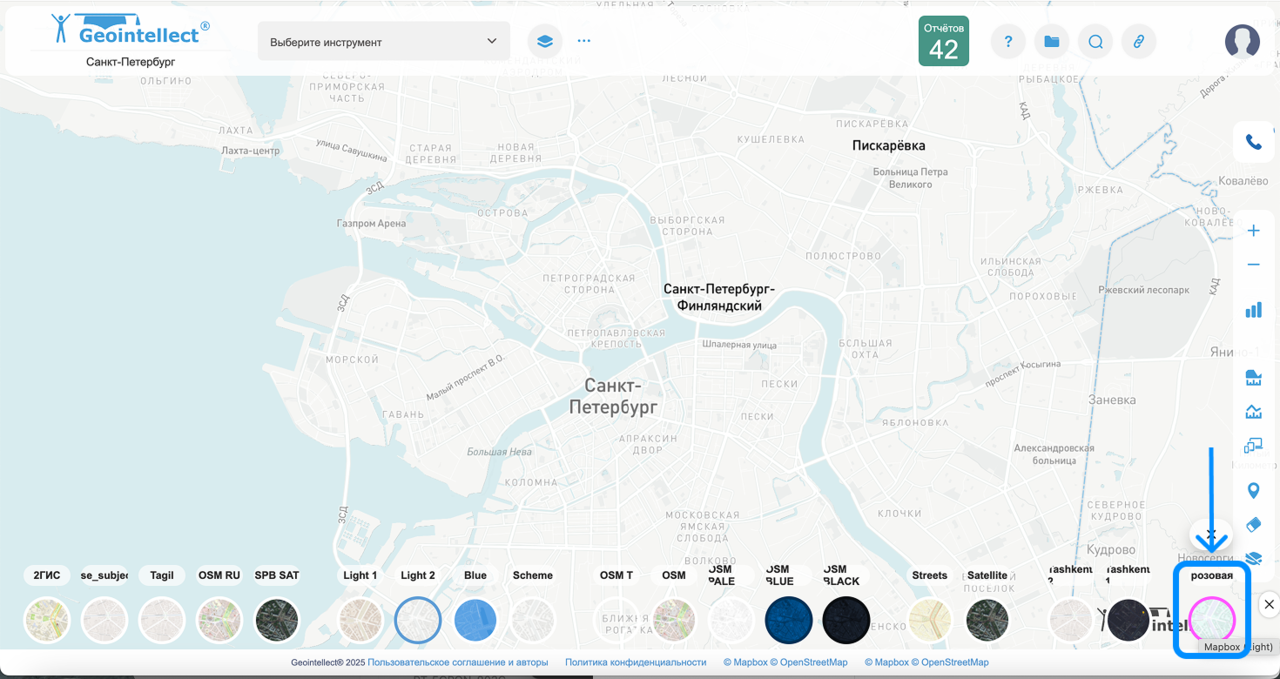Click the search magnifier icon
Viewport: 1280px width, 679px height.
point(1095,41)
